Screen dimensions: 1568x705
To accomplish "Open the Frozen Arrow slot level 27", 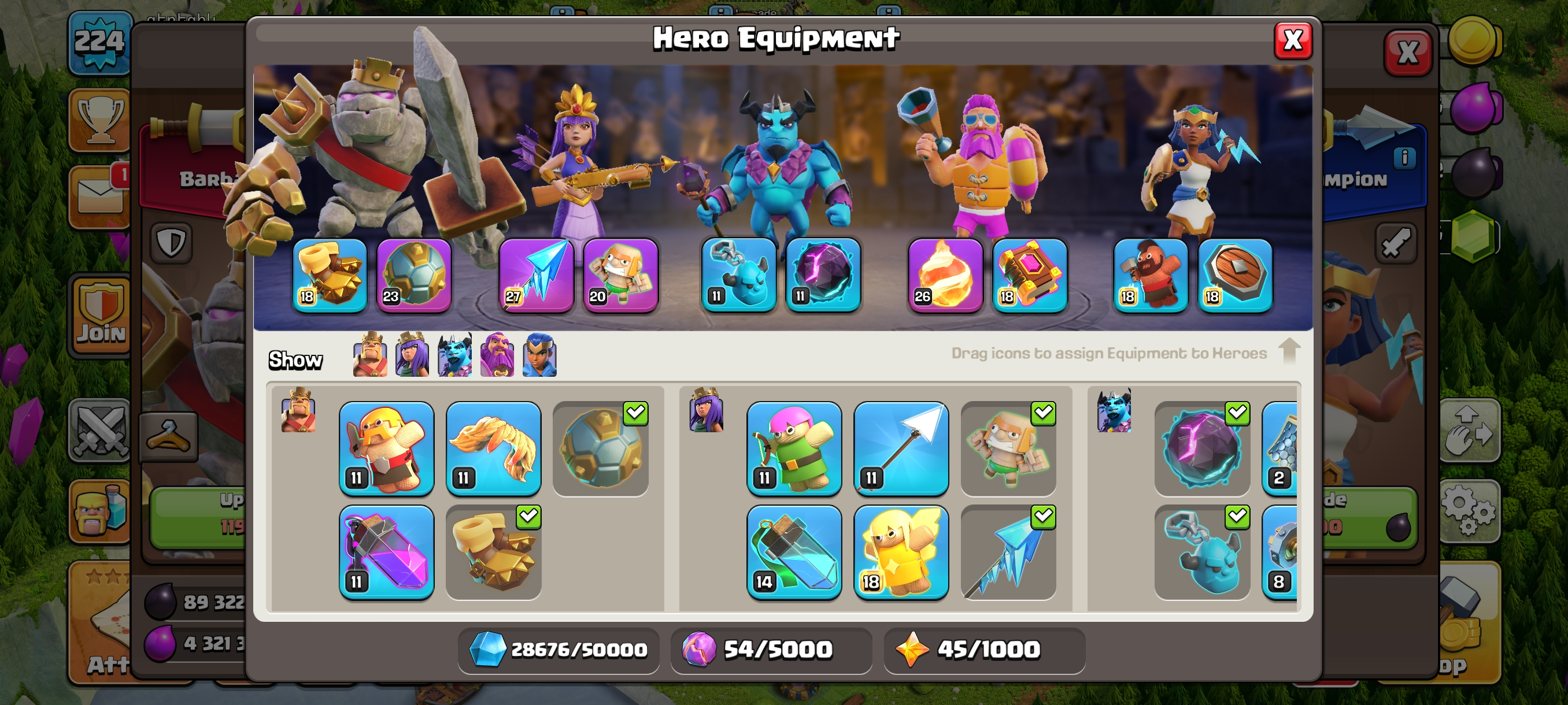I will pyautogui.click(x=535, y=275).
